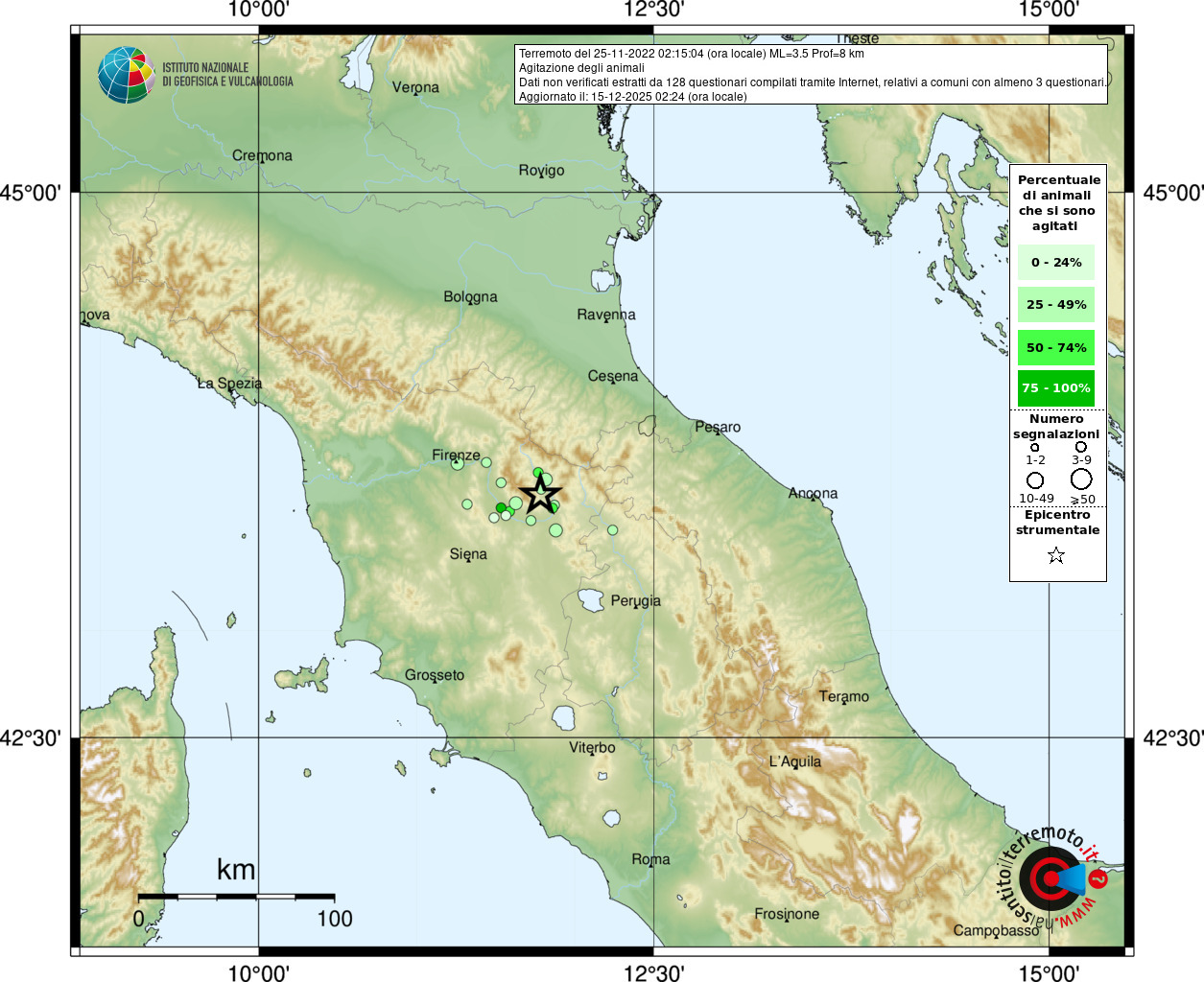Select the 75 - 100% legend swatch

pyautogui.click(x=1056, y=388)
